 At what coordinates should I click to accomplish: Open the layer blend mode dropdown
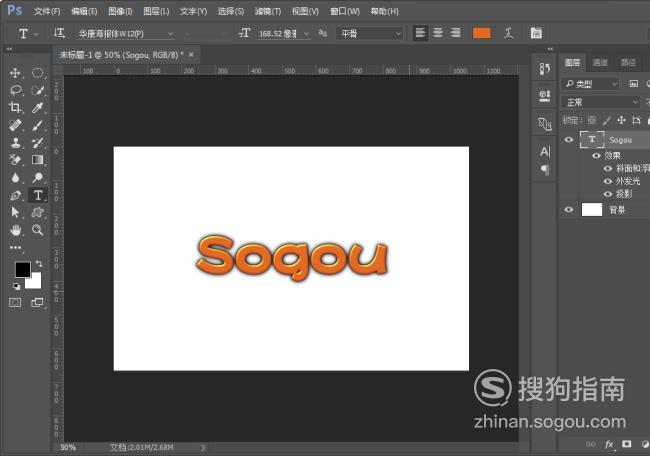coord(601,102)
